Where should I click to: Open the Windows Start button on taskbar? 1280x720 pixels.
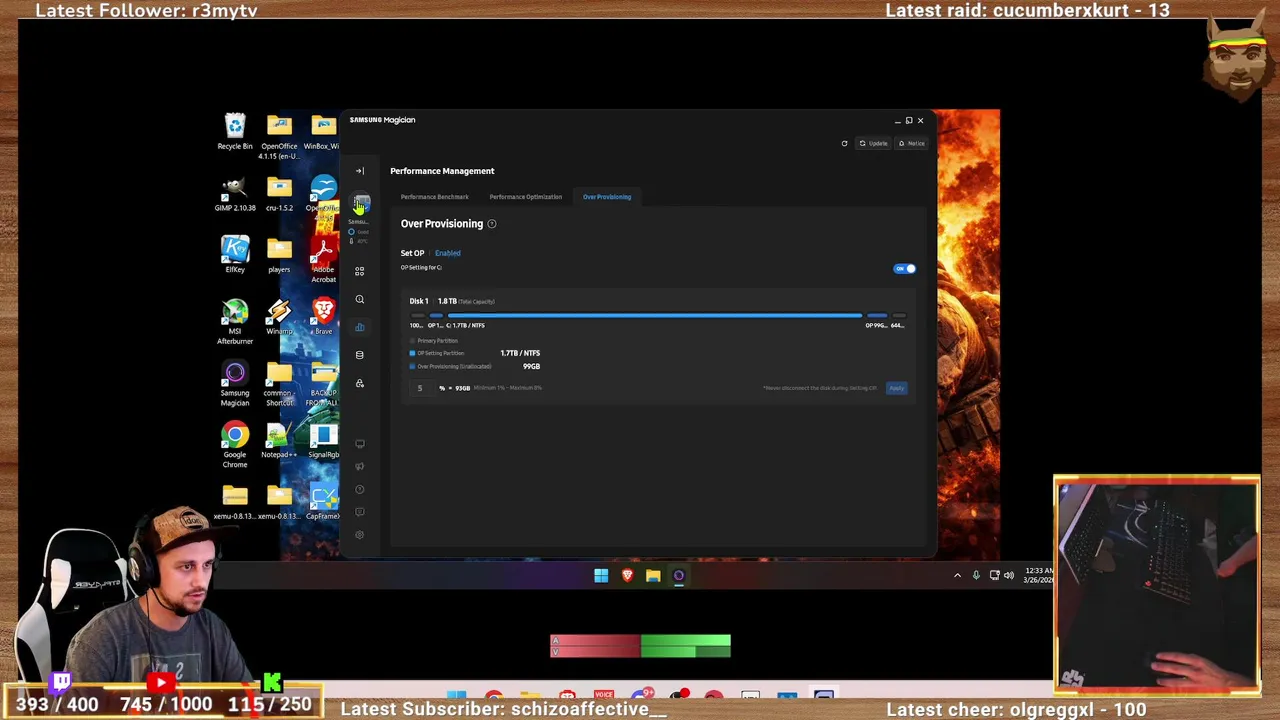(601, 575)
